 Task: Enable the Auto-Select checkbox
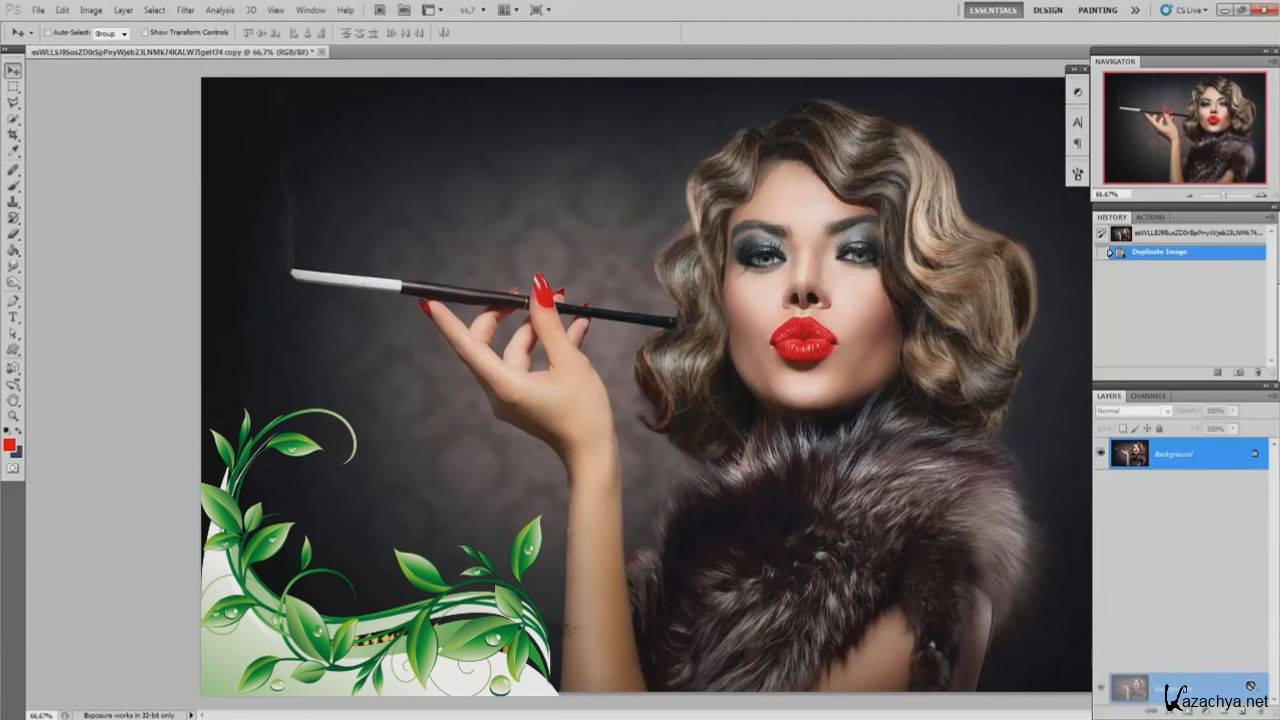coord(48,33)
